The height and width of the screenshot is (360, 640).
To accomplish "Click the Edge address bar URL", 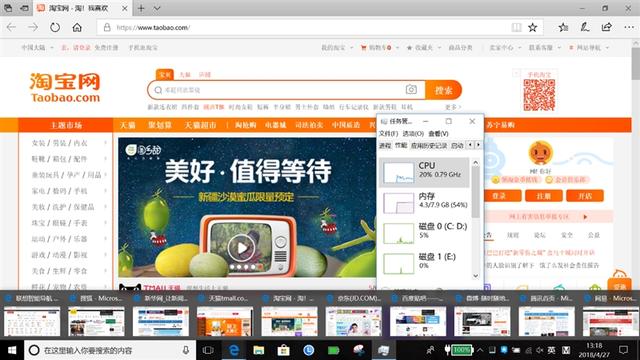I will [x=153, y=28].
